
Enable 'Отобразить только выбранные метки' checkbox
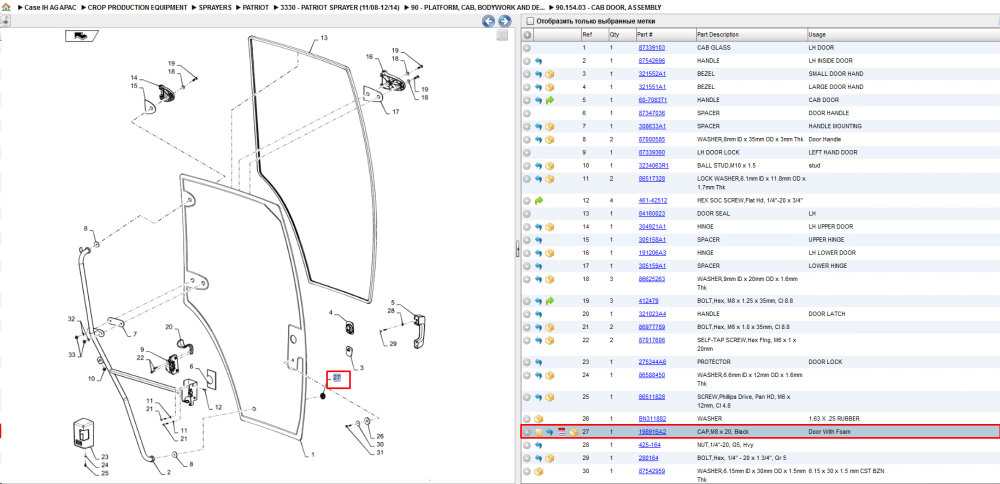tap(529, 20)
